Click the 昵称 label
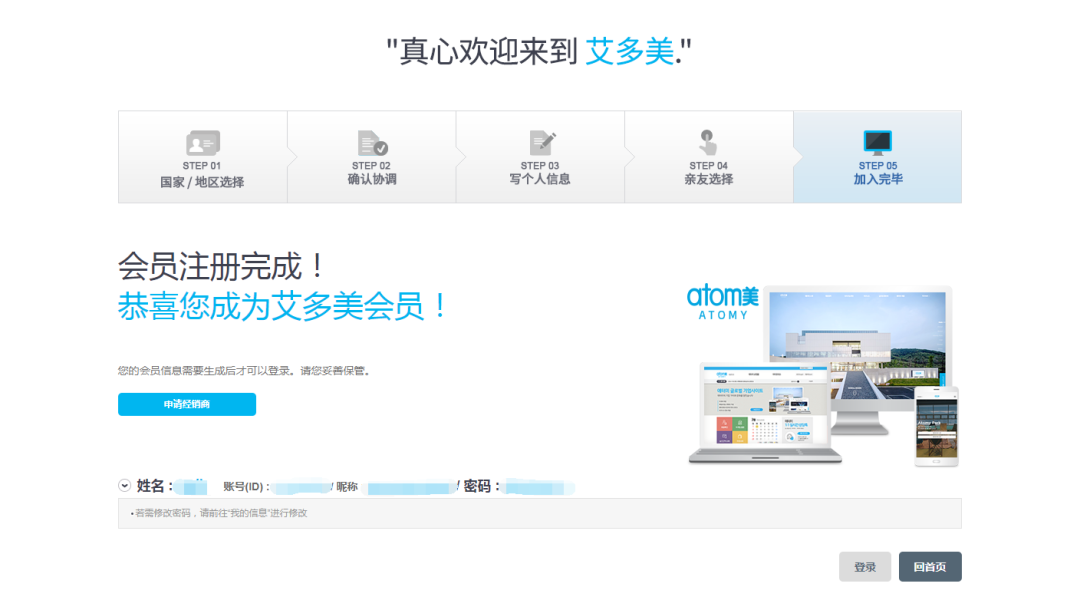Viewport: 1080px width, 610px height. [347, 487]
